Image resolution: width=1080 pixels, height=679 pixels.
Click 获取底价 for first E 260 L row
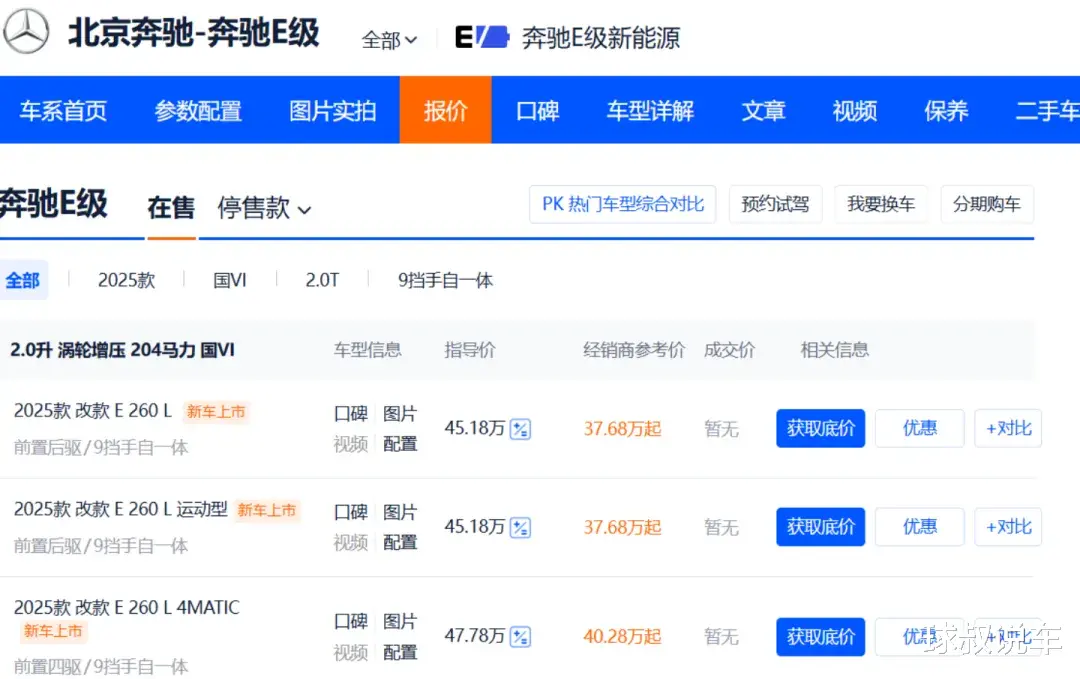pyautogui.click(x=820, y=428)
